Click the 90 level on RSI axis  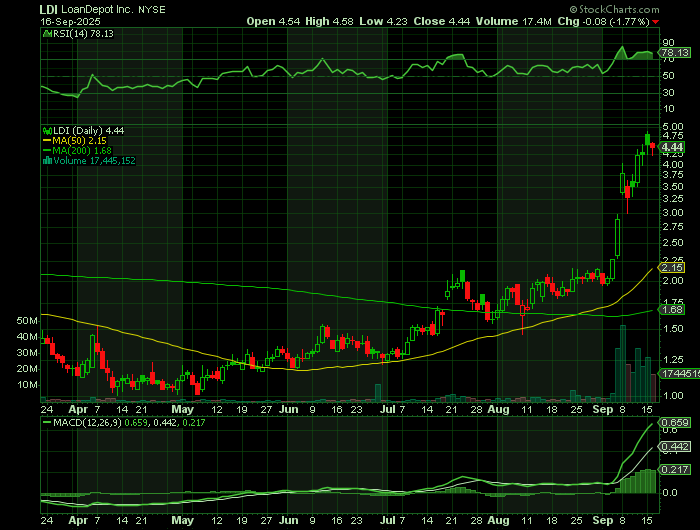click(x=668, y=43)
